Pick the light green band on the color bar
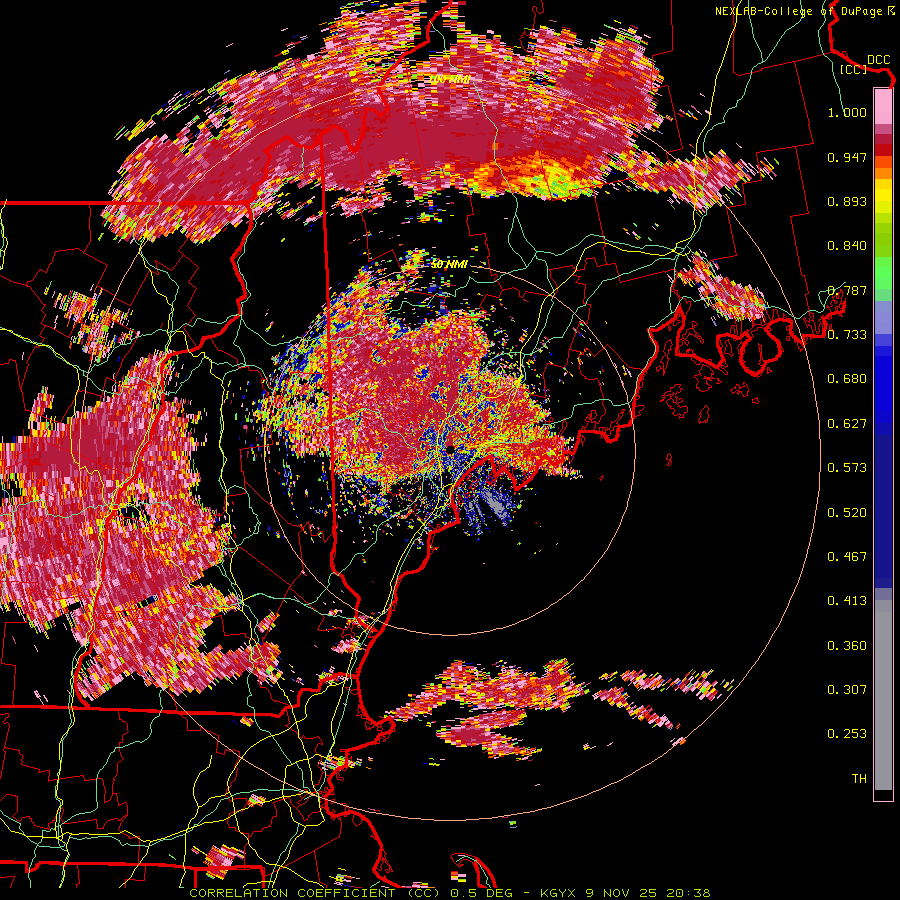 (x=883, y=273)
